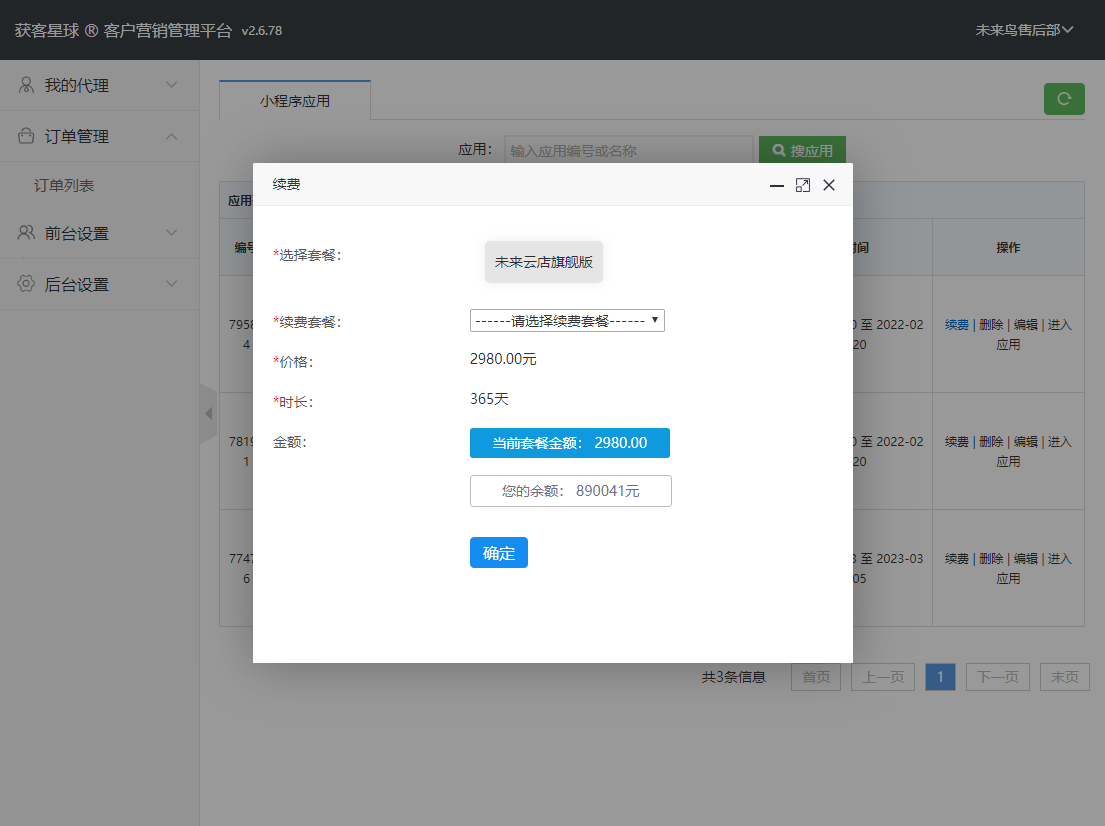This screenshot has width=1105, height=826.
Task: Maximize the 续费 dialog window
Action: [x=802, y=185]
